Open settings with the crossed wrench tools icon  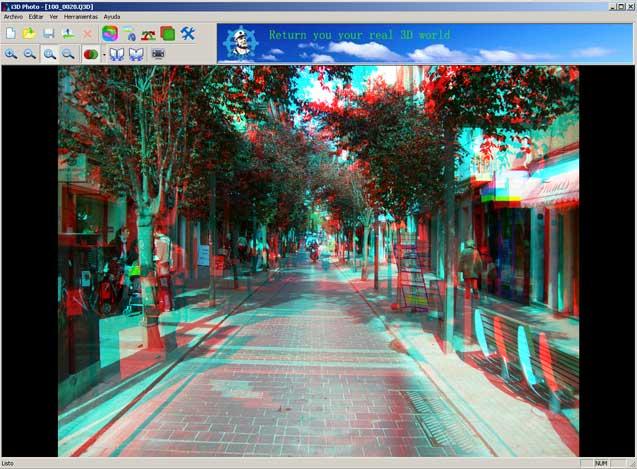pos(187,33)
